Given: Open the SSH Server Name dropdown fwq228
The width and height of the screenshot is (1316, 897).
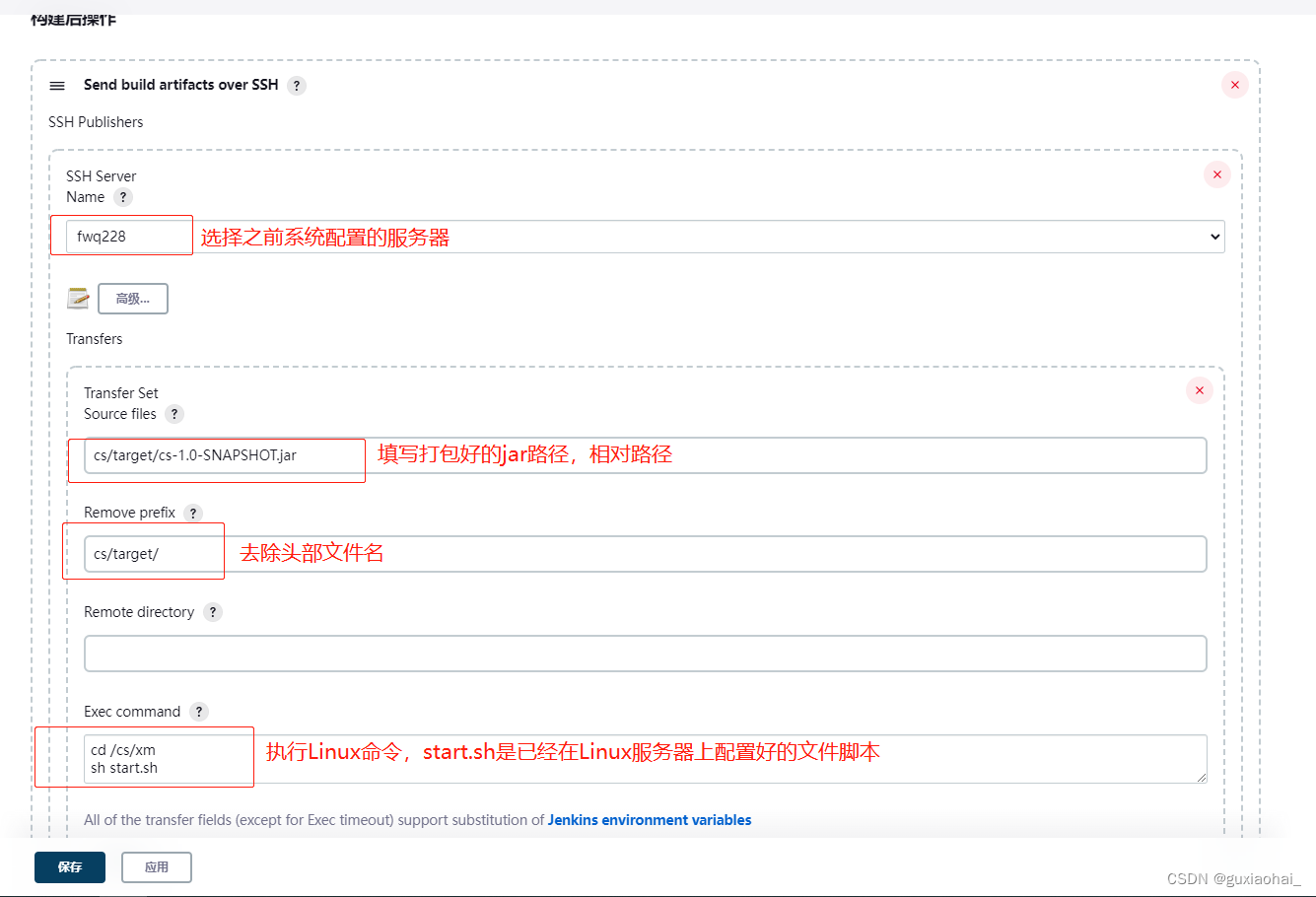Looking at the screenshot, I should pyautogui.click(x=646, y=237).
